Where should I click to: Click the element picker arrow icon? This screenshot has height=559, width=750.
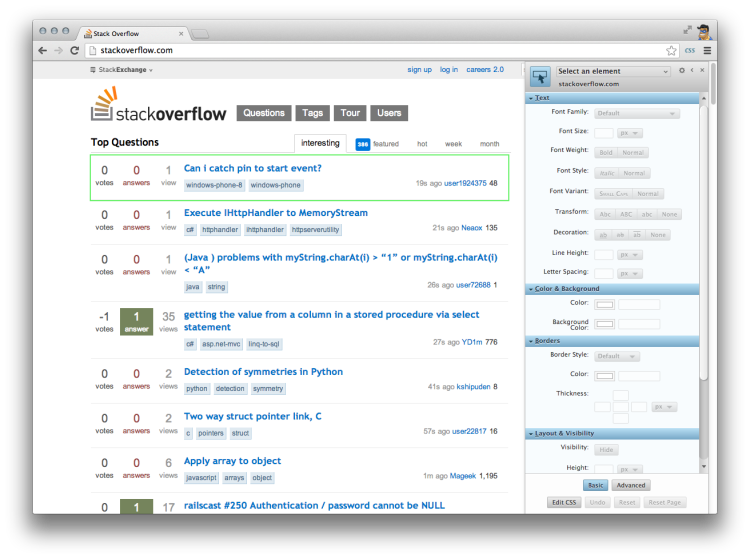tap(540, 77)
